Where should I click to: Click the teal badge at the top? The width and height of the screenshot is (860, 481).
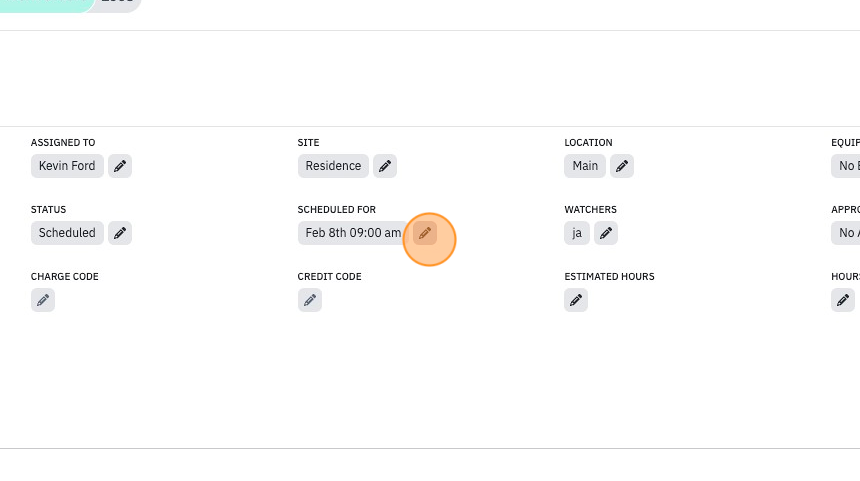(47, 4)
